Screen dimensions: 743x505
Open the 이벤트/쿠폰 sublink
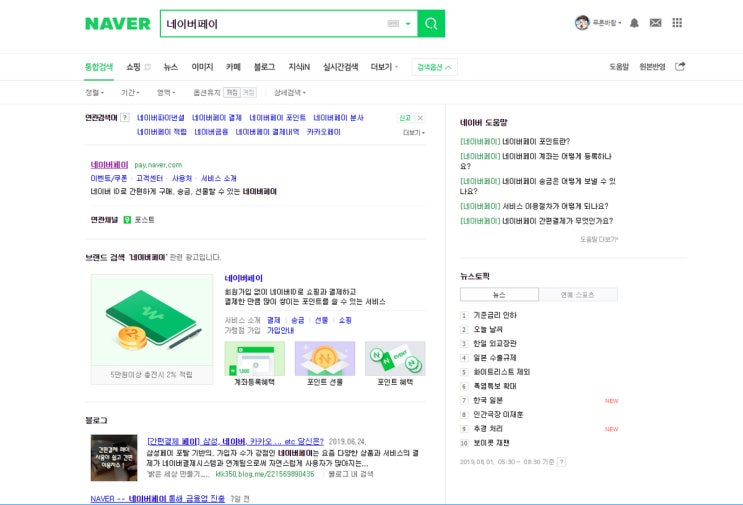[109, 178]
